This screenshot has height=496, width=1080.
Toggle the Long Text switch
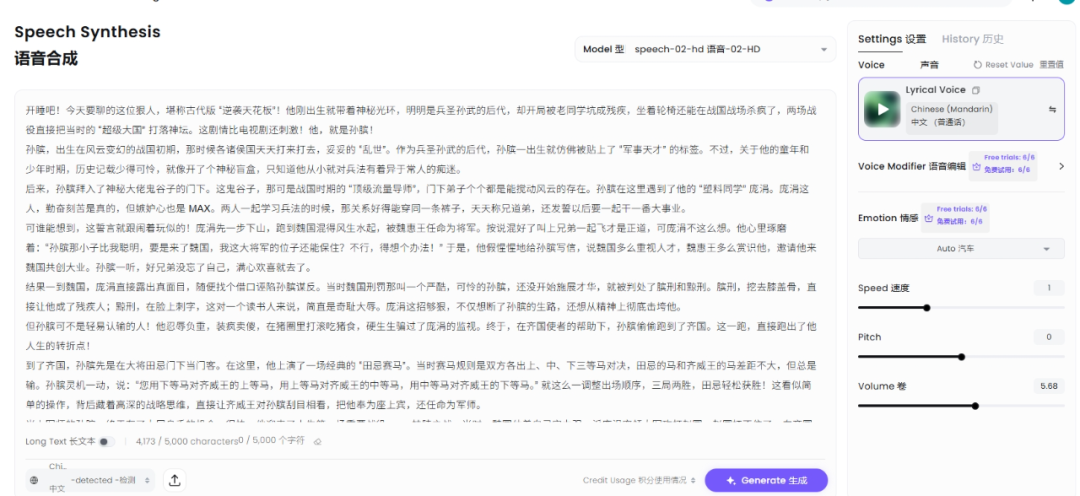point(105,441)
